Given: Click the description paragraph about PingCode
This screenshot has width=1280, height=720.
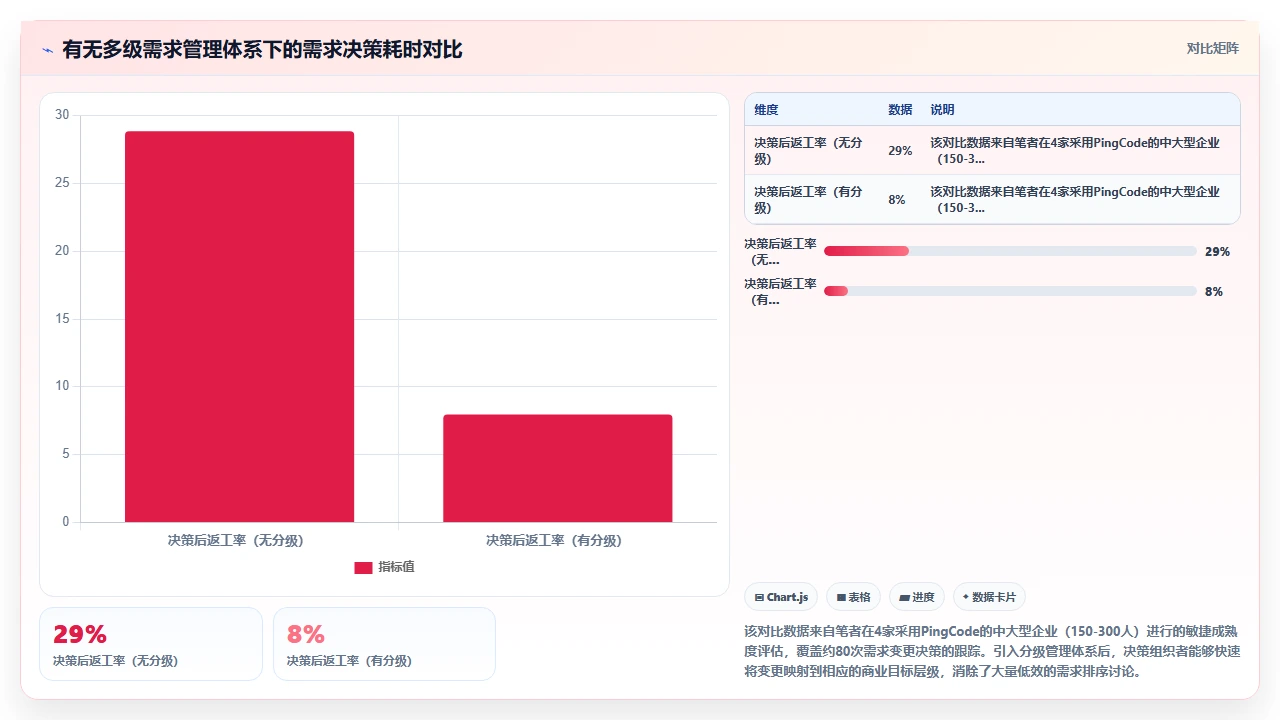Looking at the screenshot, I should tap(992, 651).
